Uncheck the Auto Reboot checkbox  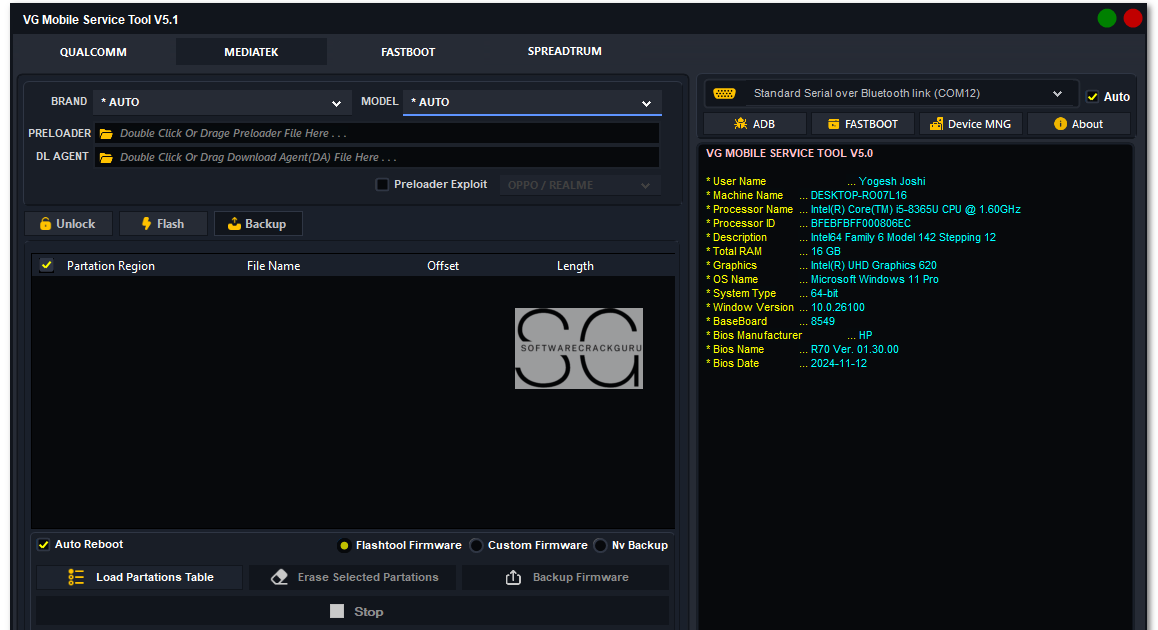pos(44,544)
